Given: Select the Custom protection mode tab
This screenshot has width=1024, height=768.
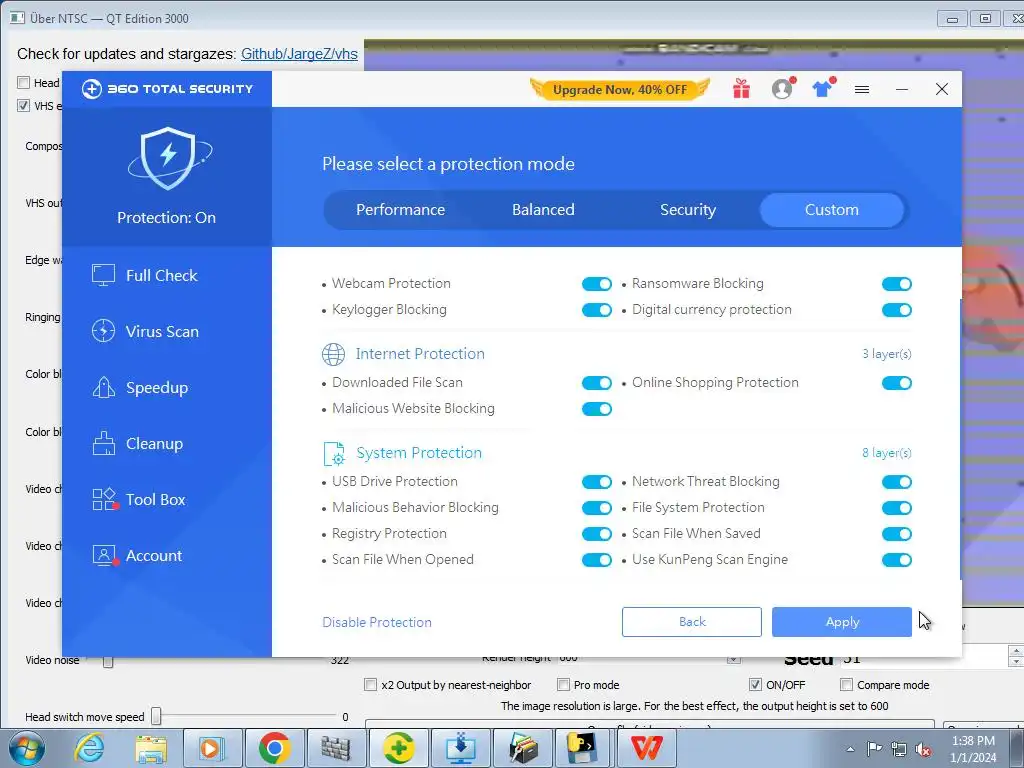Looking at the screenshot, I should coord(831,210).
